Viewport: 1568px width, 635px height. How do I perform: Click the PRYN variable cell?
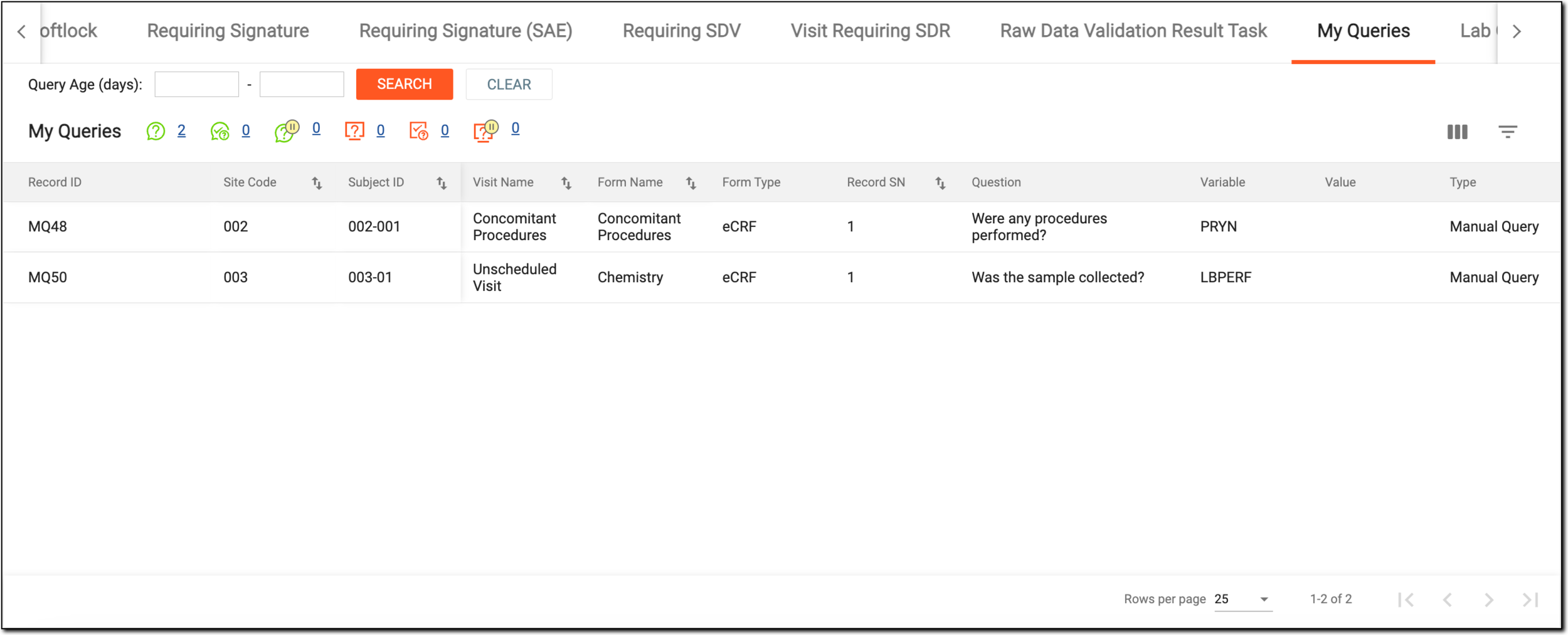pyautogui.click(x=1219, y=227)
